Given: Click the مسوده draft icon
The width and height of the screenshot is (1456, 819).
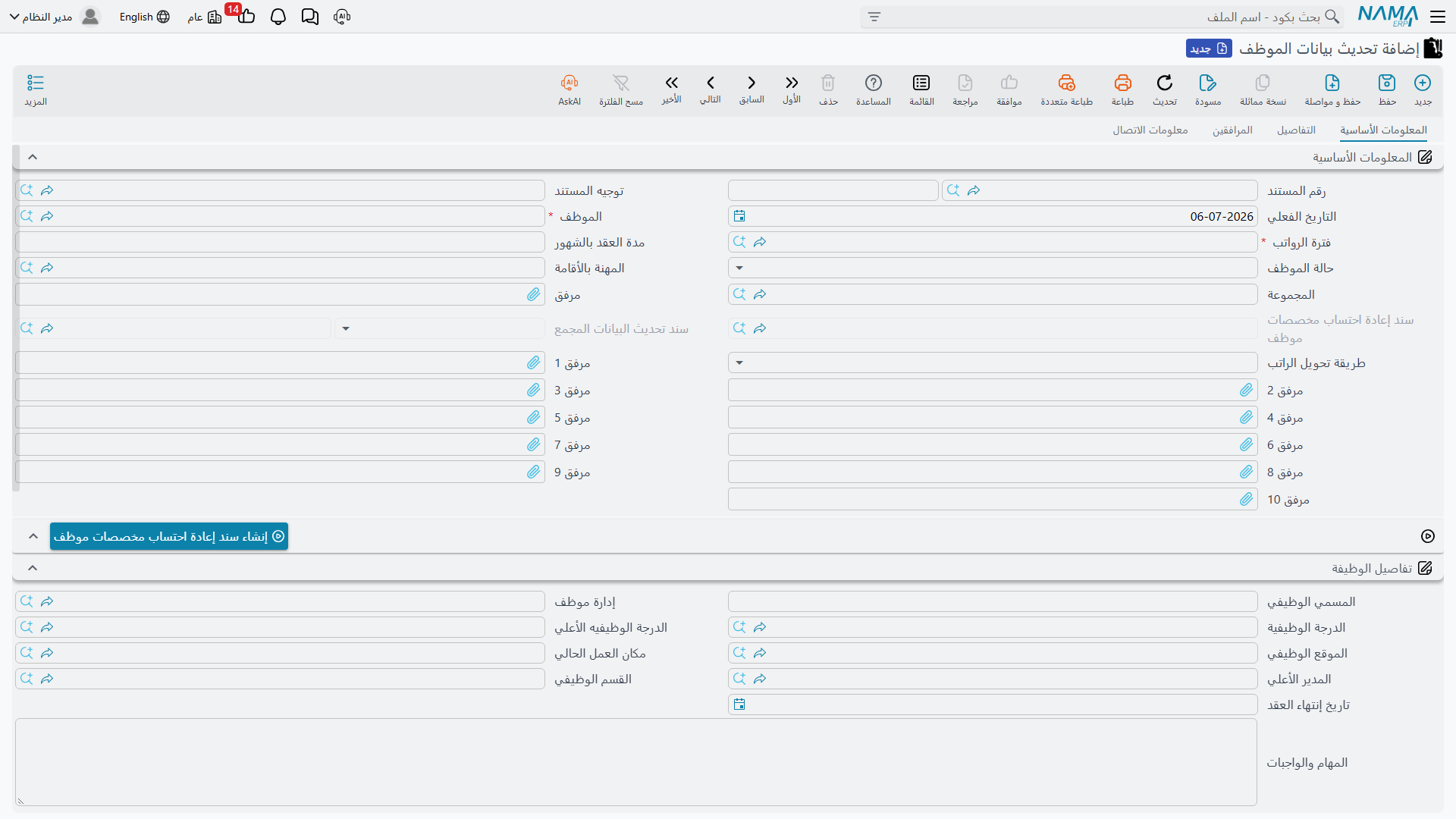Looking at the screenshot, I should pos(1208,83).
